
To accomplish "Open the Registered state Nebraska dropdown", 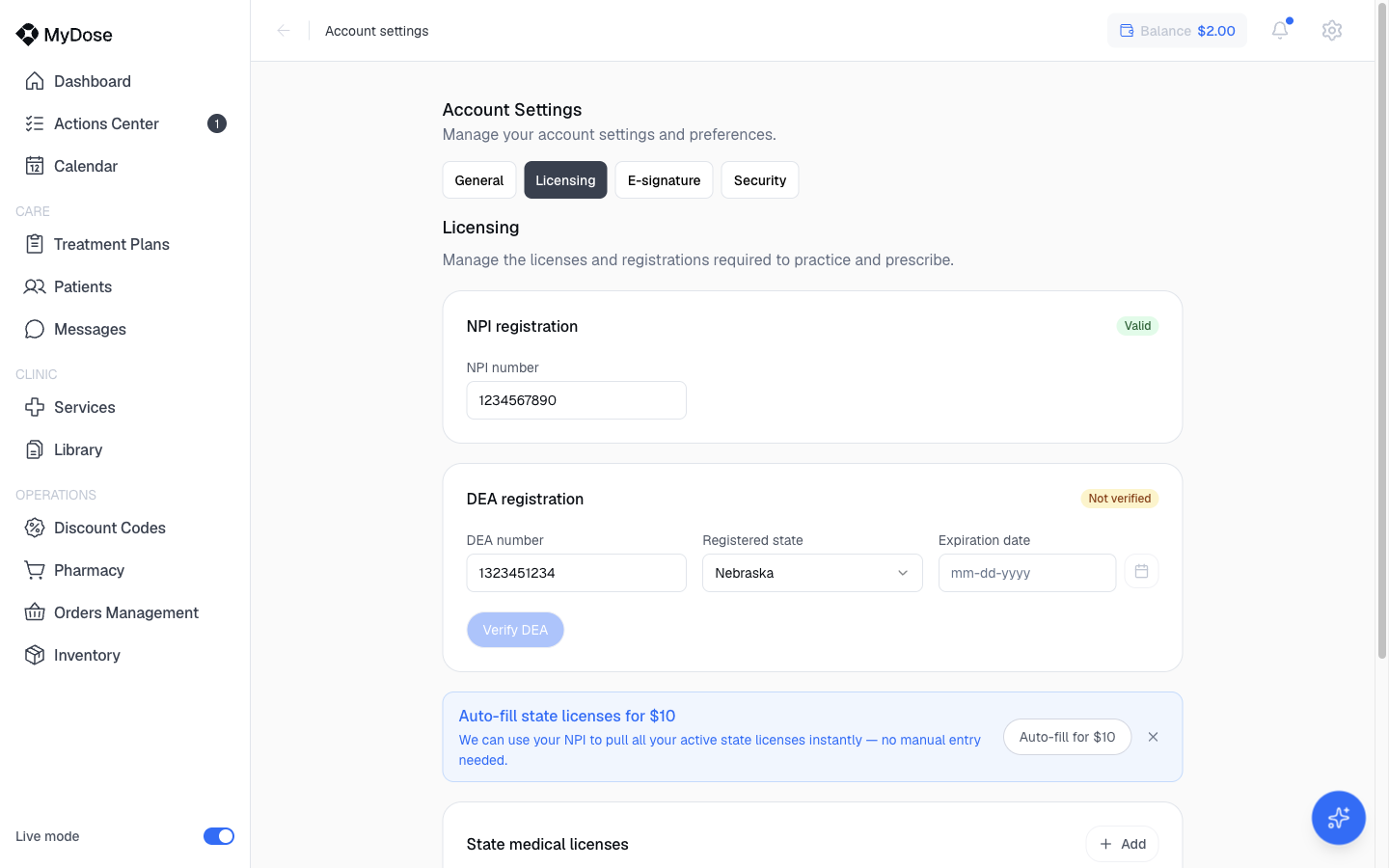I will click(812, 573).
